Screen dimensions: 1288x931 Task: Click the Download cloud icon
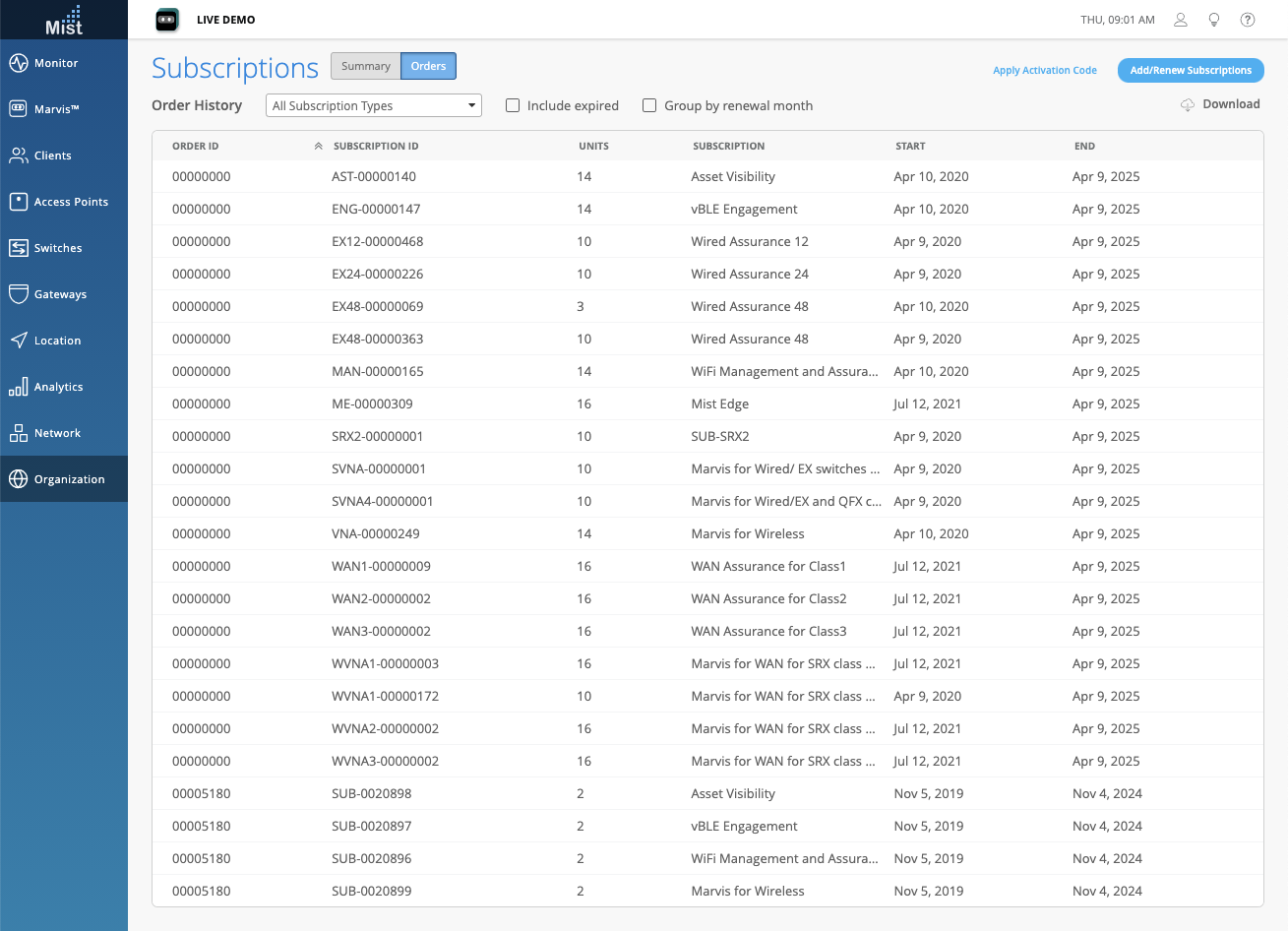click(x=1188, y=104)
